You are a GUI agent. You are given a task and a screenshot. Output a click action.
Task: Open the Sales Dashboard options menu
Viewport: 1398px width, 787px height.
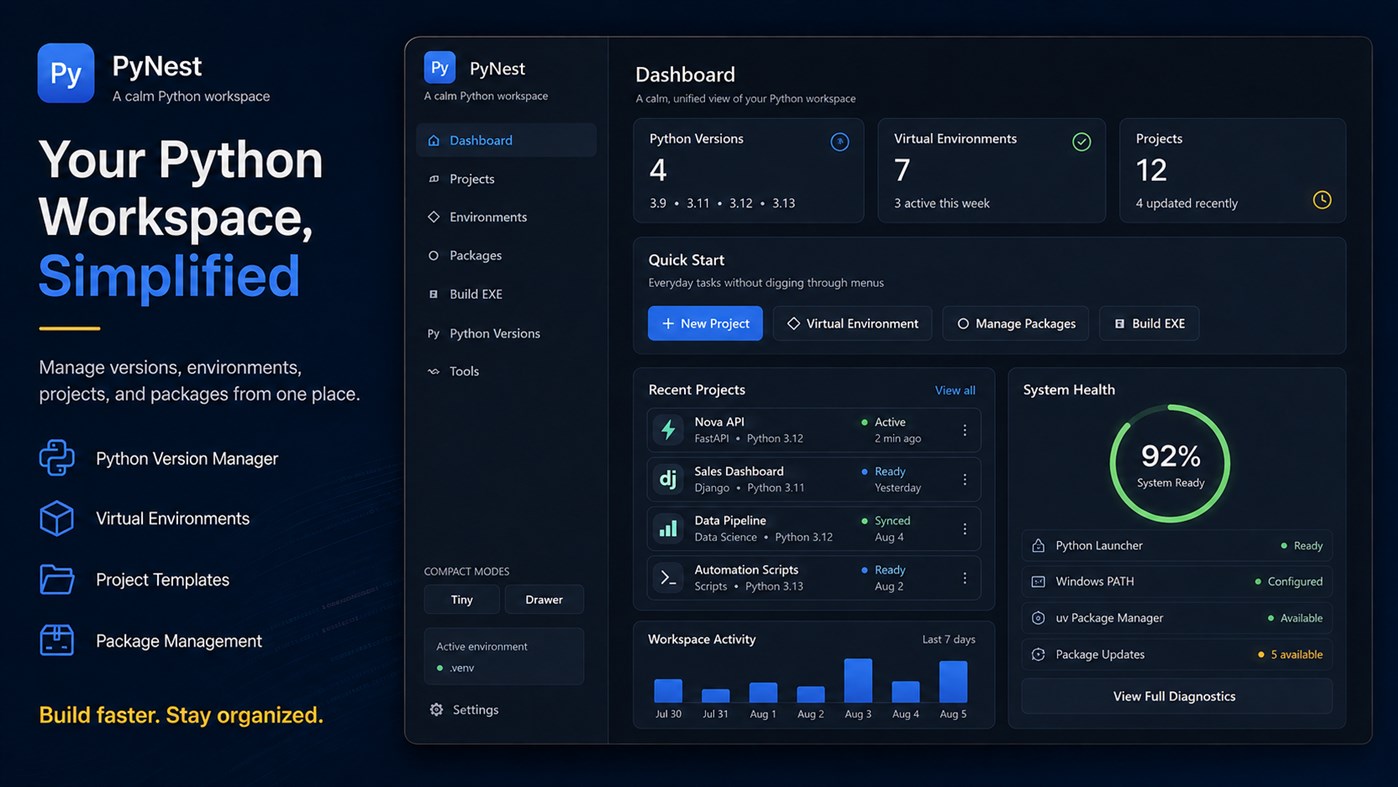(965, 479)
